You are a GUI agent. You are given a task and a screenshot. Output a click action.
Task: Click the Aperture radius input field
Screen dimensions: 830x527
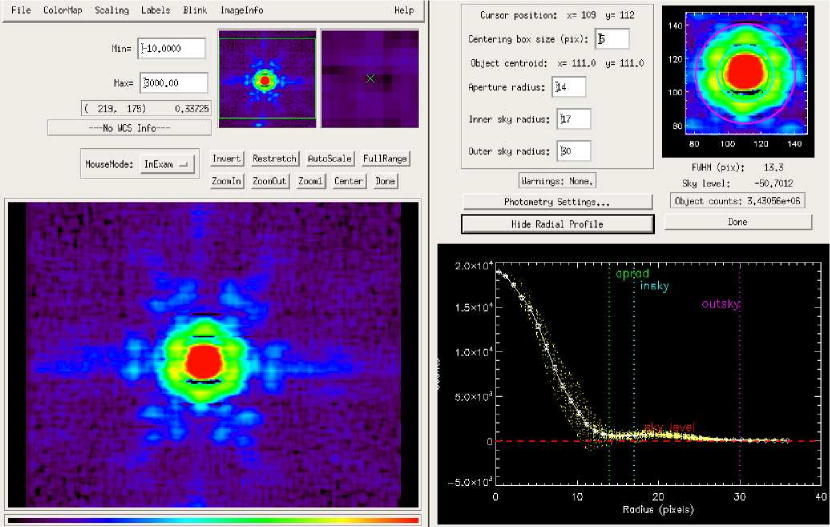569,87
